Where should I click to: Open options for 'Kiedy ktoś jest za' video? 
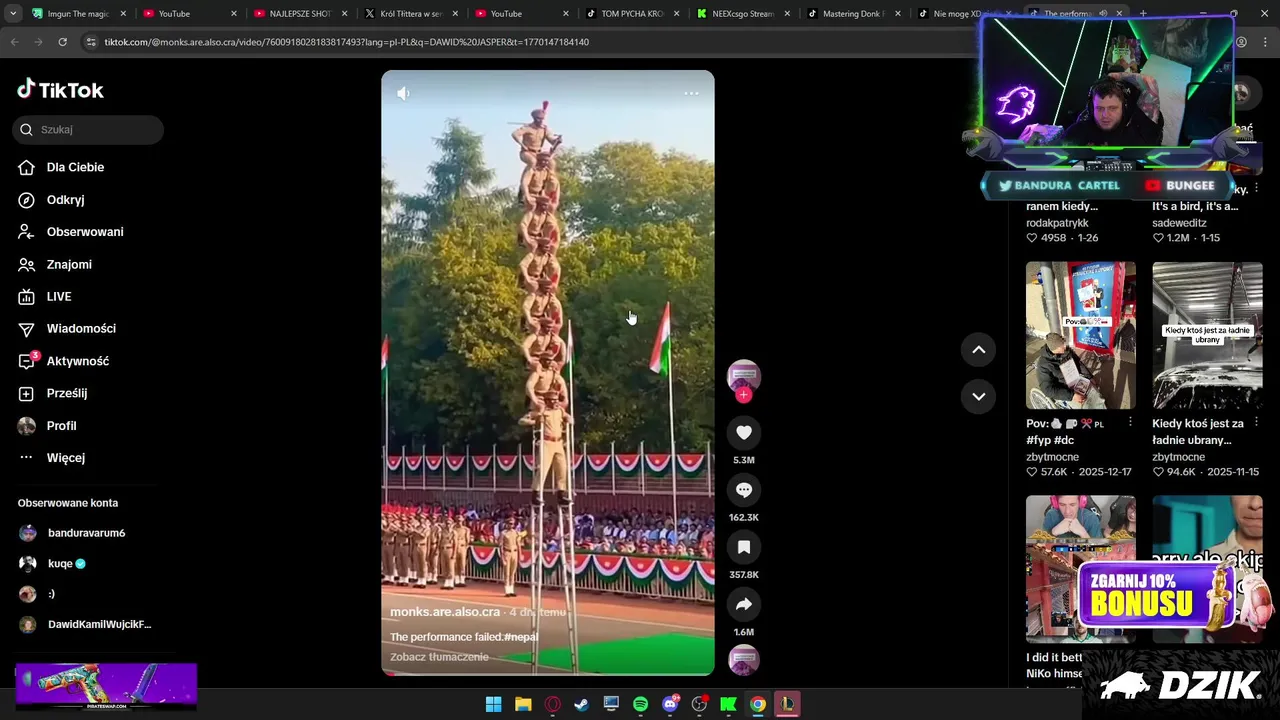point(1257,423)
